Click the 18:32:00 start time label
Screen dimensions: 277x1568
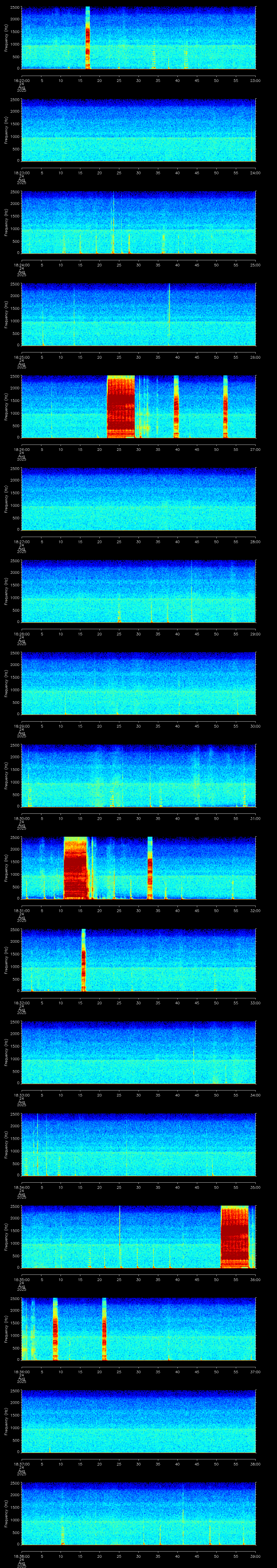[21, 1003]
